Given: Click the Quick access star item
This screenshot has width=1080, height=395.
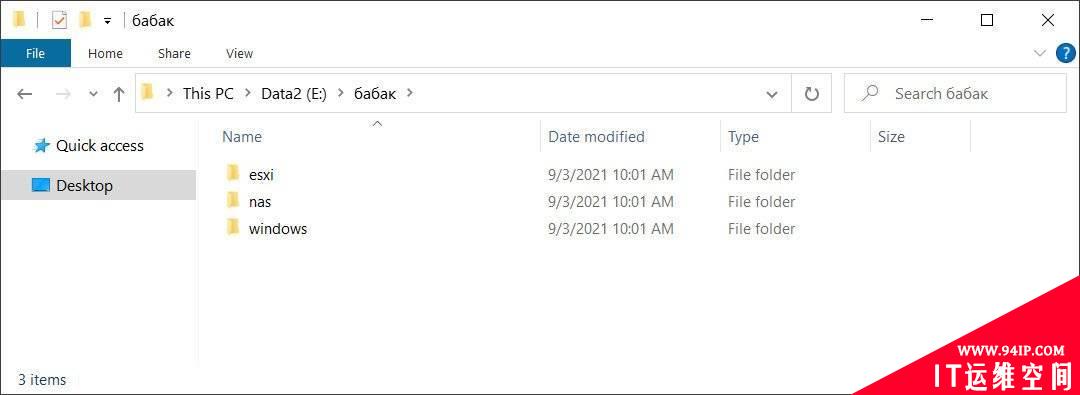Looking at the screenshot, I should point(89,145).
